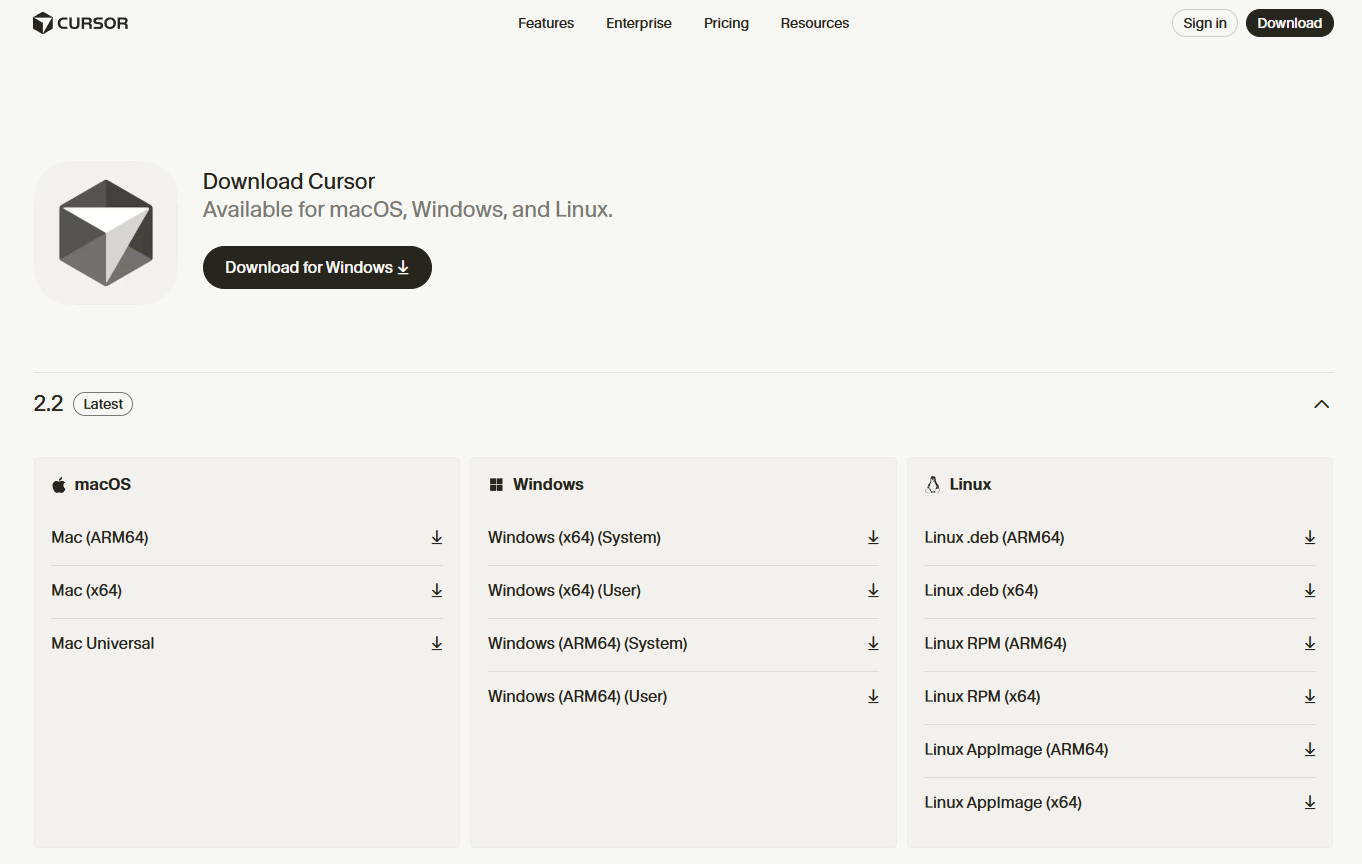Viewport: 1362px width, 864px height.
Task: Click the Apple logo beside macOS
Action: click(58, 485)
